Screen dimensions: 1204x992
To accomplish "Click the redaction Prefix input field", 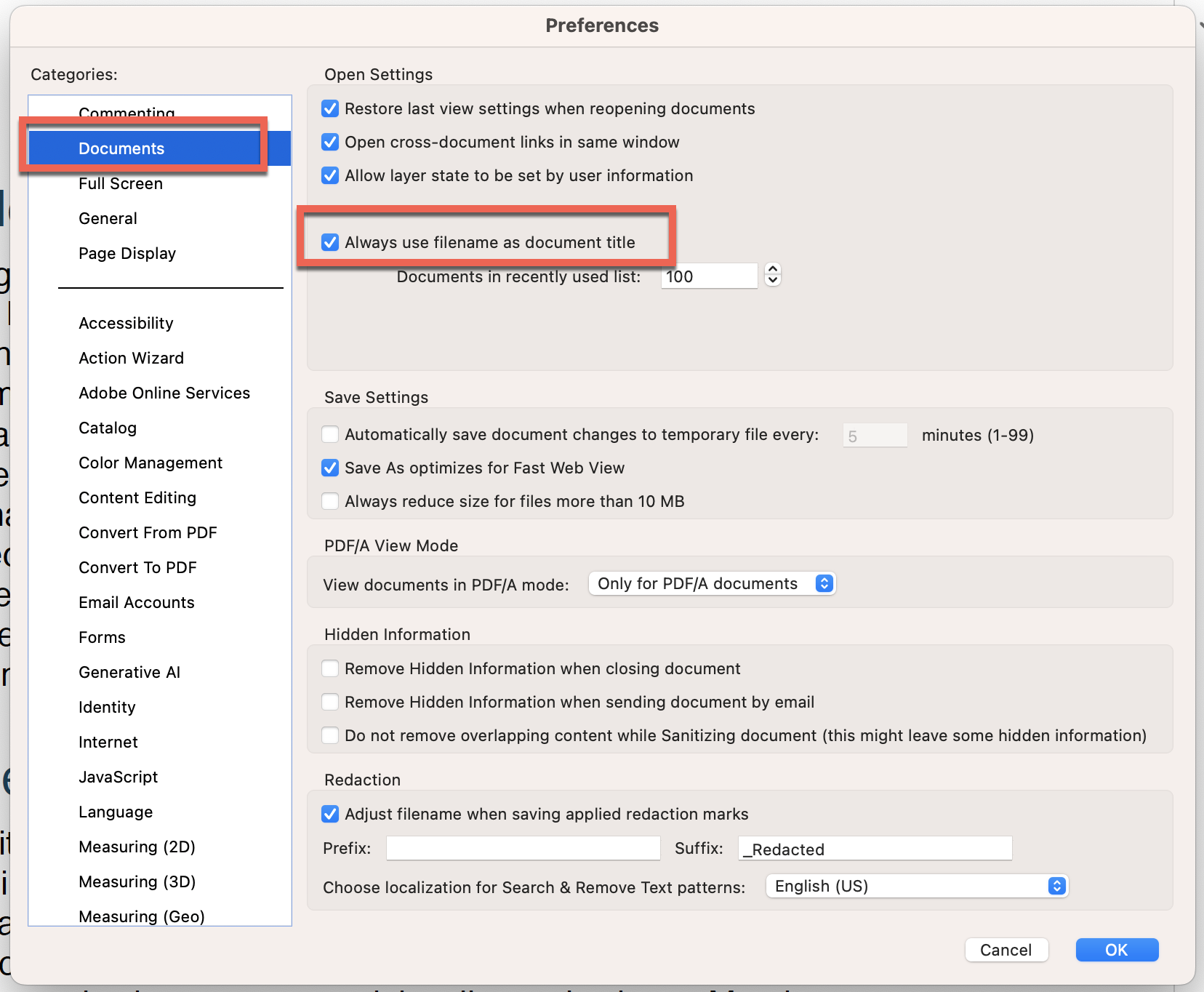I will pos(522,848).
